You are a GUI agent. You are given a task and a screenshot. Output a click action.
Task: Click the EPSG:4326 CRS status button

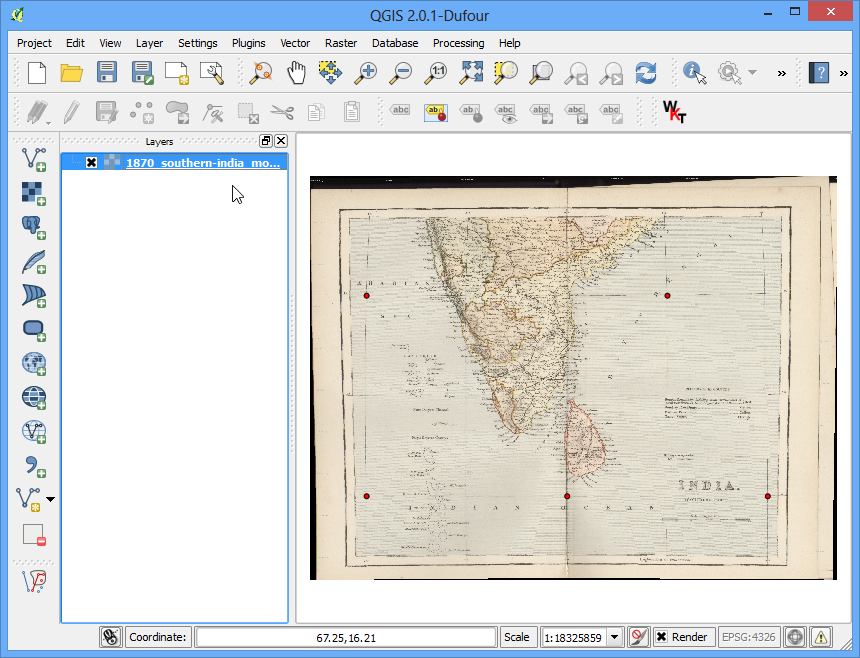[749, 637]
